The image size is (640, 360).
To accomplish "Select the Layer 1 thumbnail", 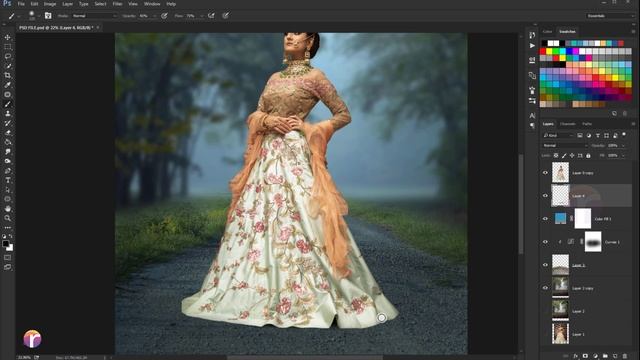I will coord(560,334).
